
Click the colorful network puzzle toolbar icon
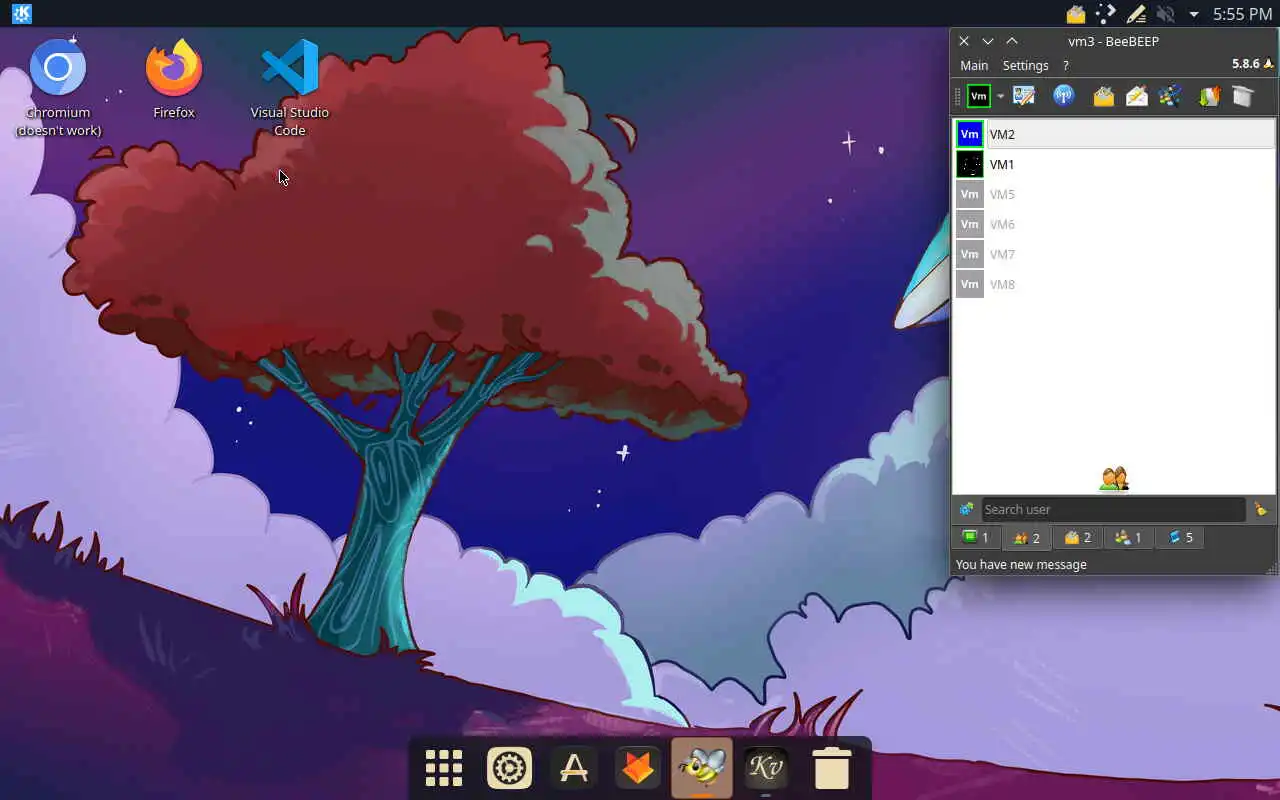click(x=1170, y=96)
